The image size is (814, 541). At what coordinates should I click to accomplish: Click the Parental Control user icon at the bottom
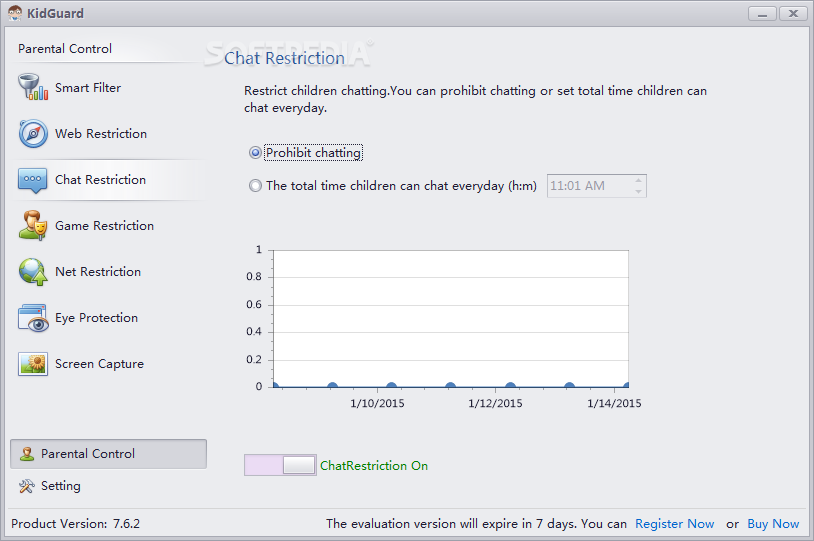(x=27, y=454)
